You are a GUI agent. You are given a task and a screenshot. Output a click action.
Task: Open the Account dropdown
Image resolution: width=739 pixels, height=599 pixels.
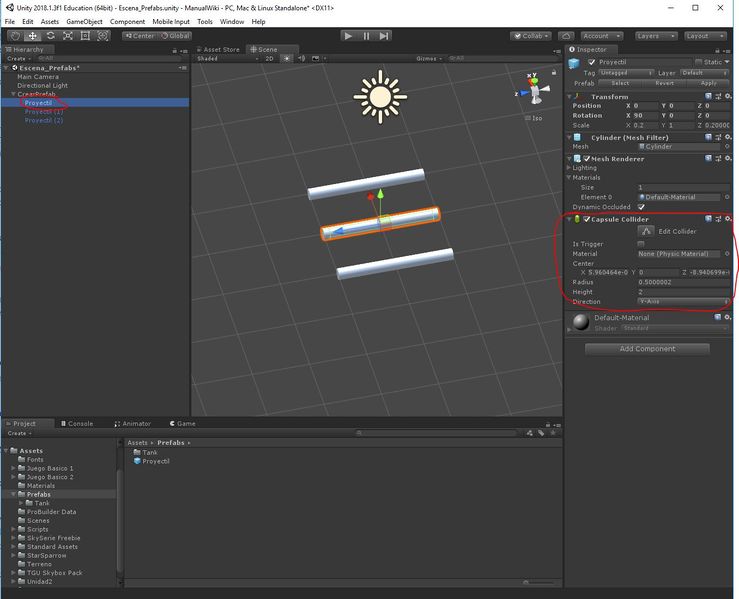(602, 36)
